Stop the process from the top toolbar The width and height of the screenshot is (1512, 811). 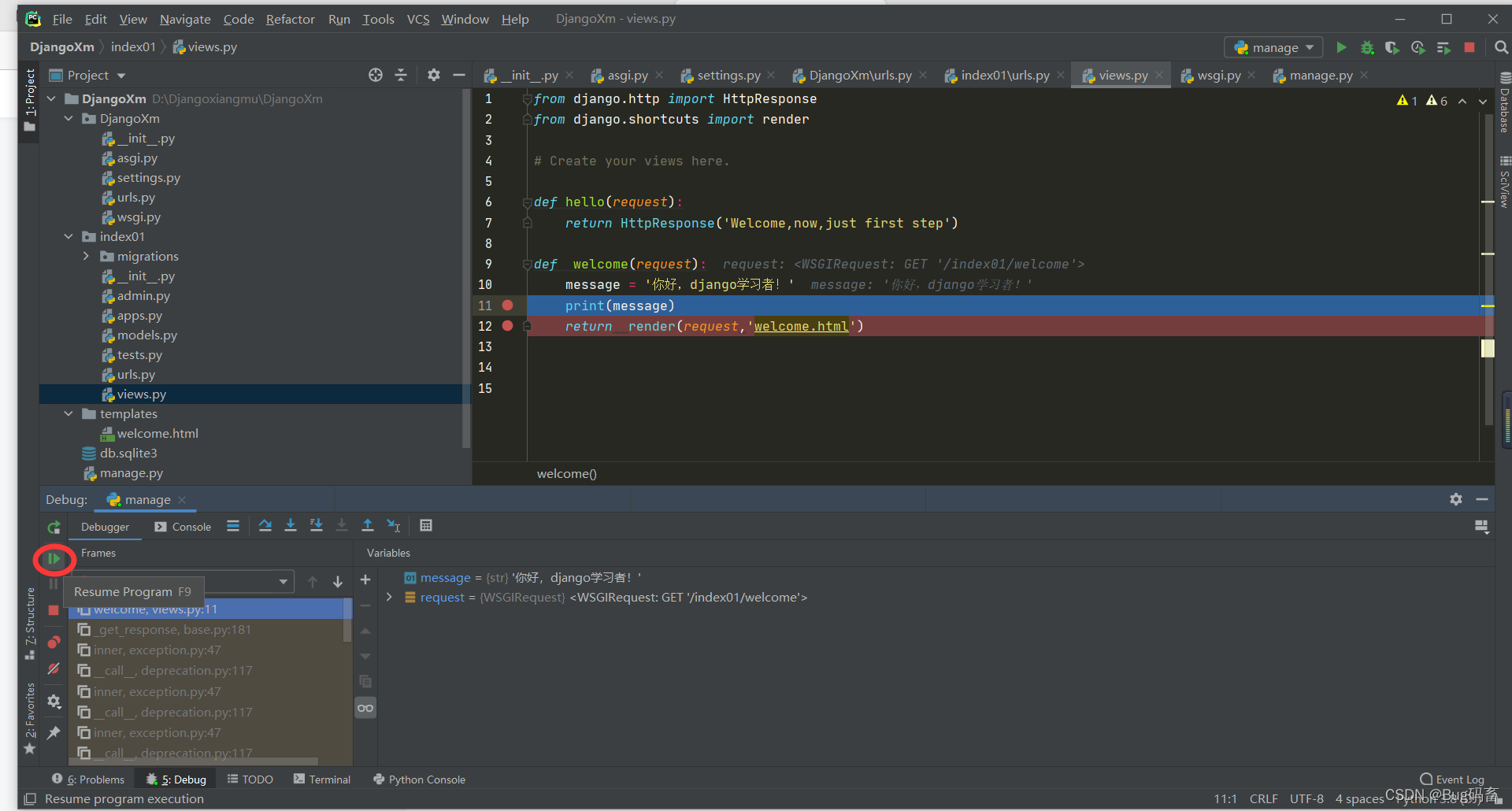(x=1469, y=47)
